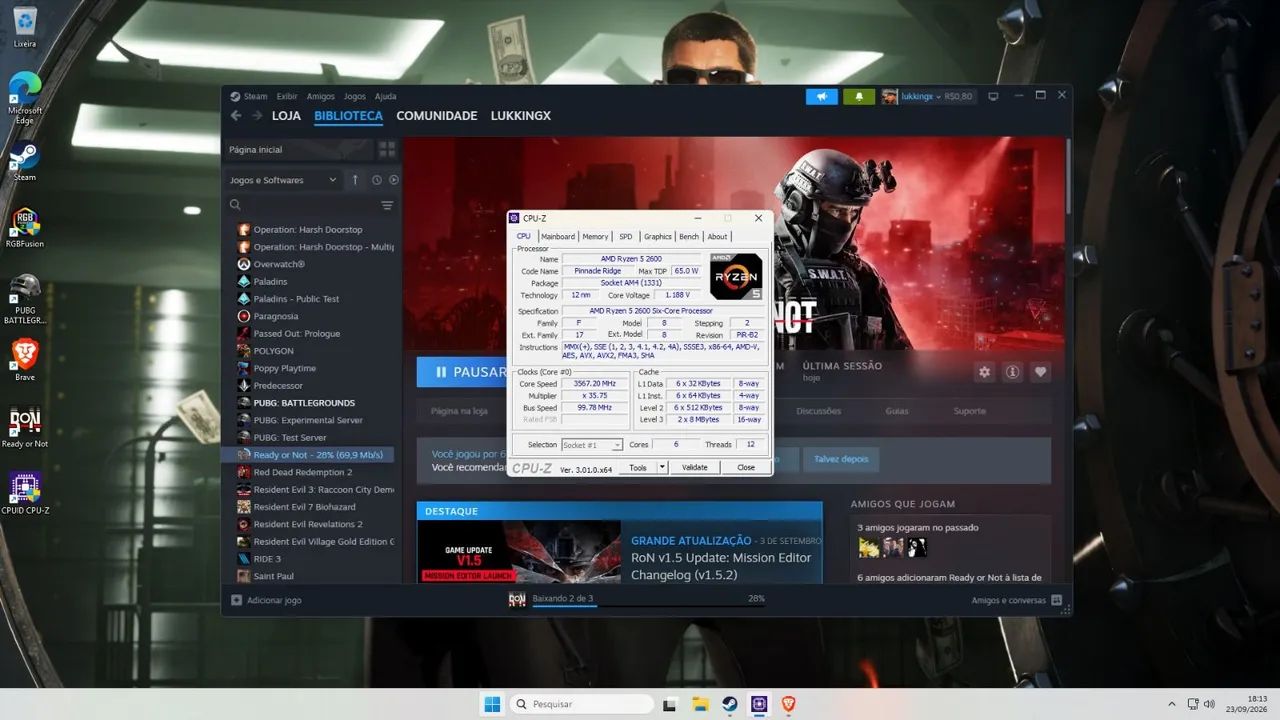Click Adicionar jogo link
Viewport: 1280px width, 720px height.
[x=266, y=600]
